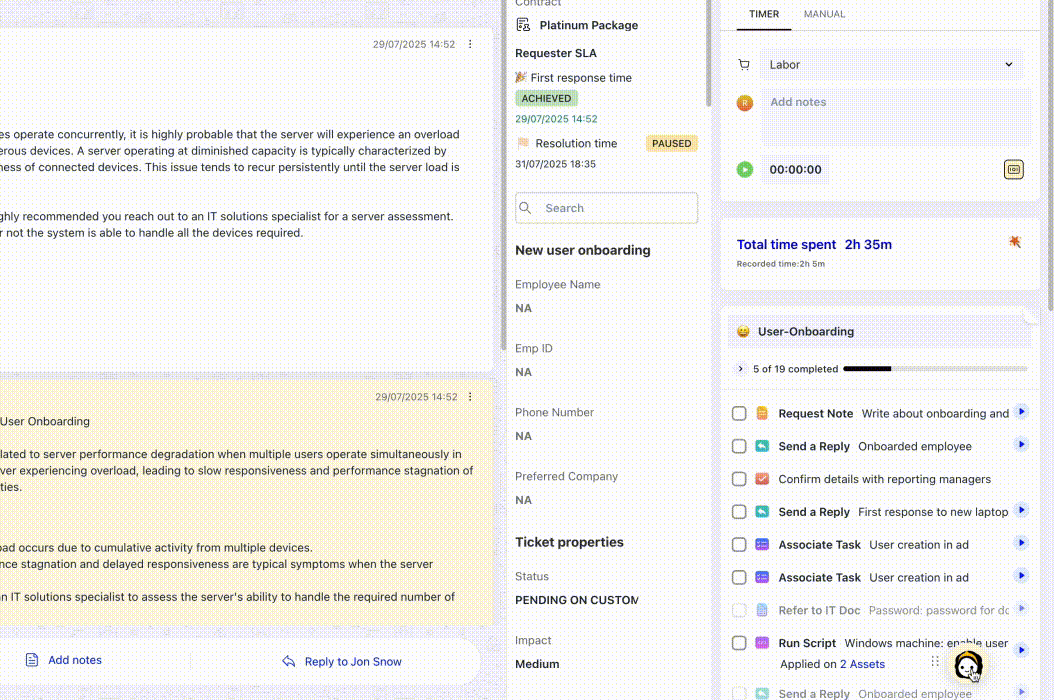Screen dimensions: 1054x700
Task: Run the Run Script play arrow
Action: (1021, 650)
